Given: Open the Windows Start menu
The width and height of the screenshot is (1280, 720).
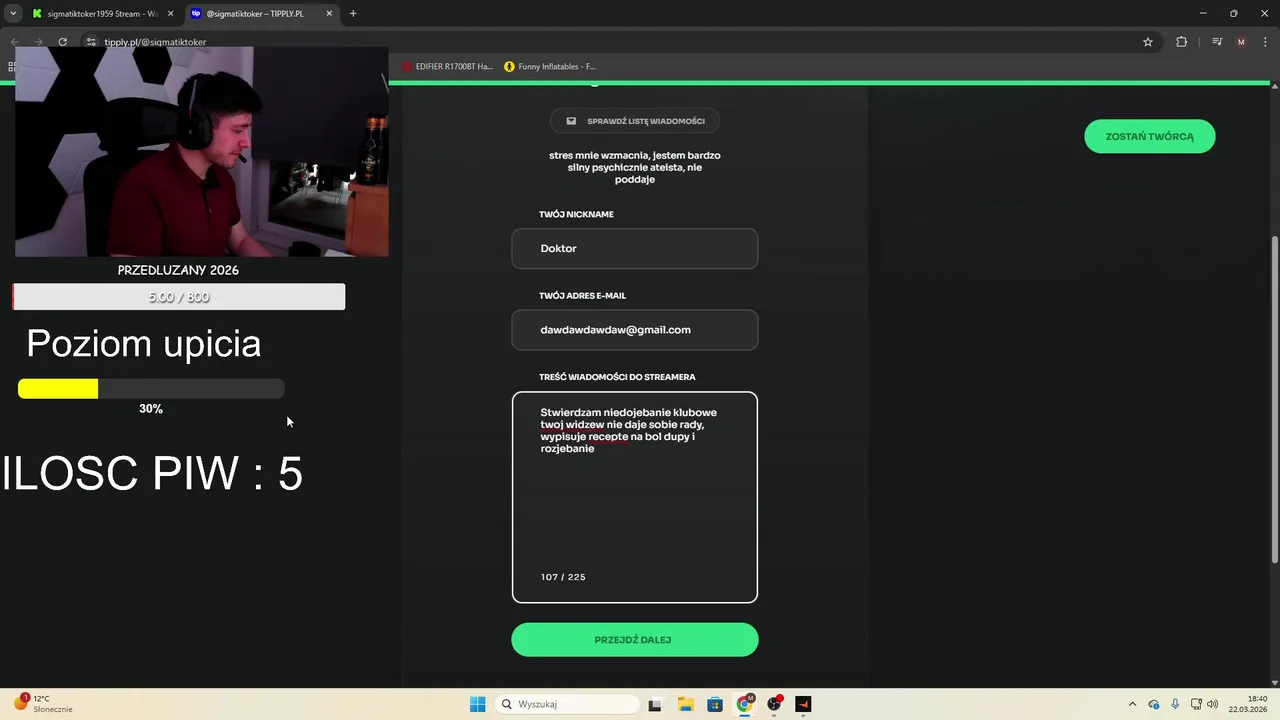Looking at the screenshot, I should point(478,704).
